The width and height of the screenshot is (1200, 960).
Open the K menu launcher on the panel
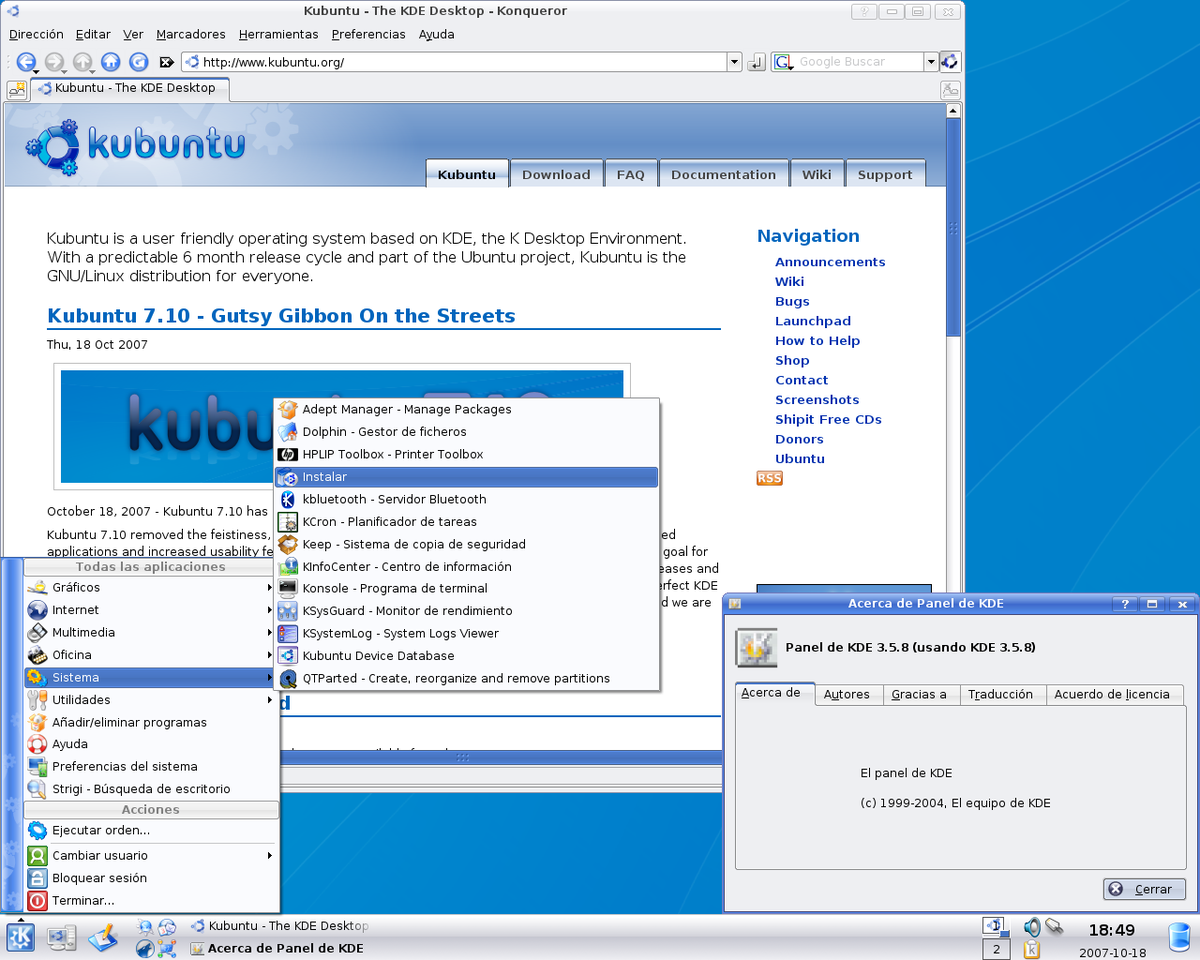21,937
